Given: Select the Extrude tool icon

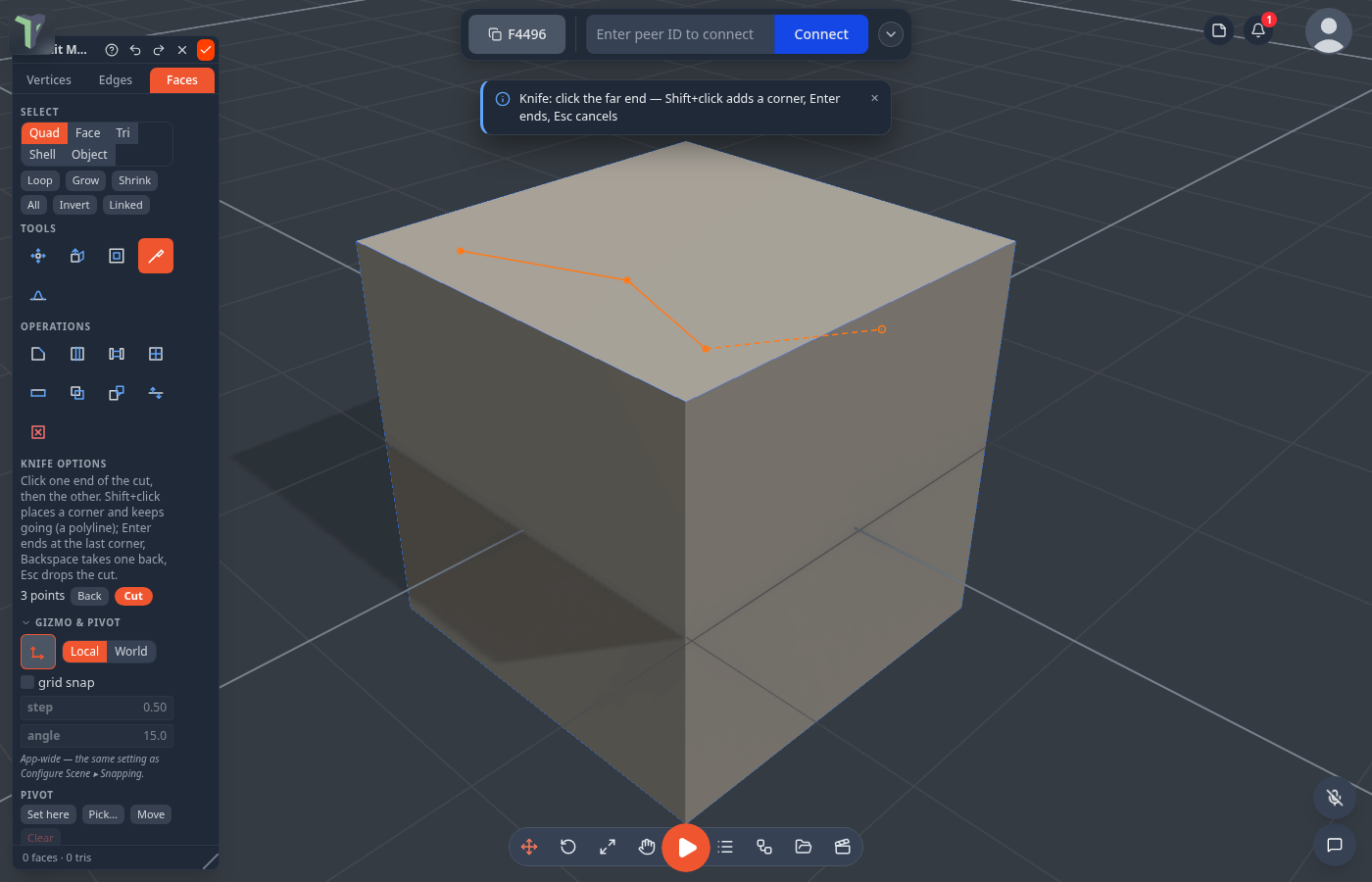Looking at the screenshot, I should pyautogui.click(x=77, y=256).
